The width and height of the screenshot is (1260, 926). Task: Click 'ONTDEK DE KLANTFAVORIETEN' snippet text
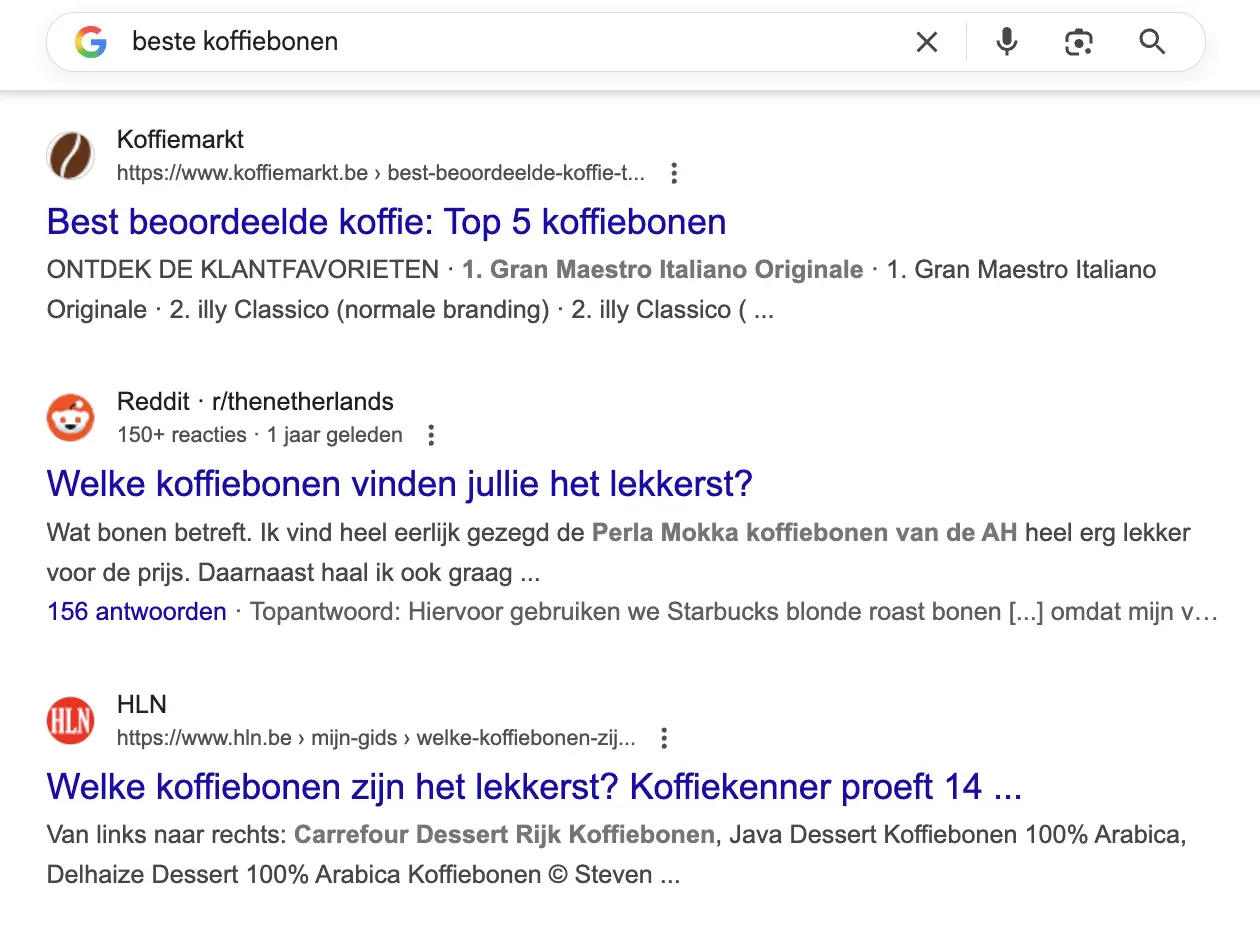coord(243,269)
